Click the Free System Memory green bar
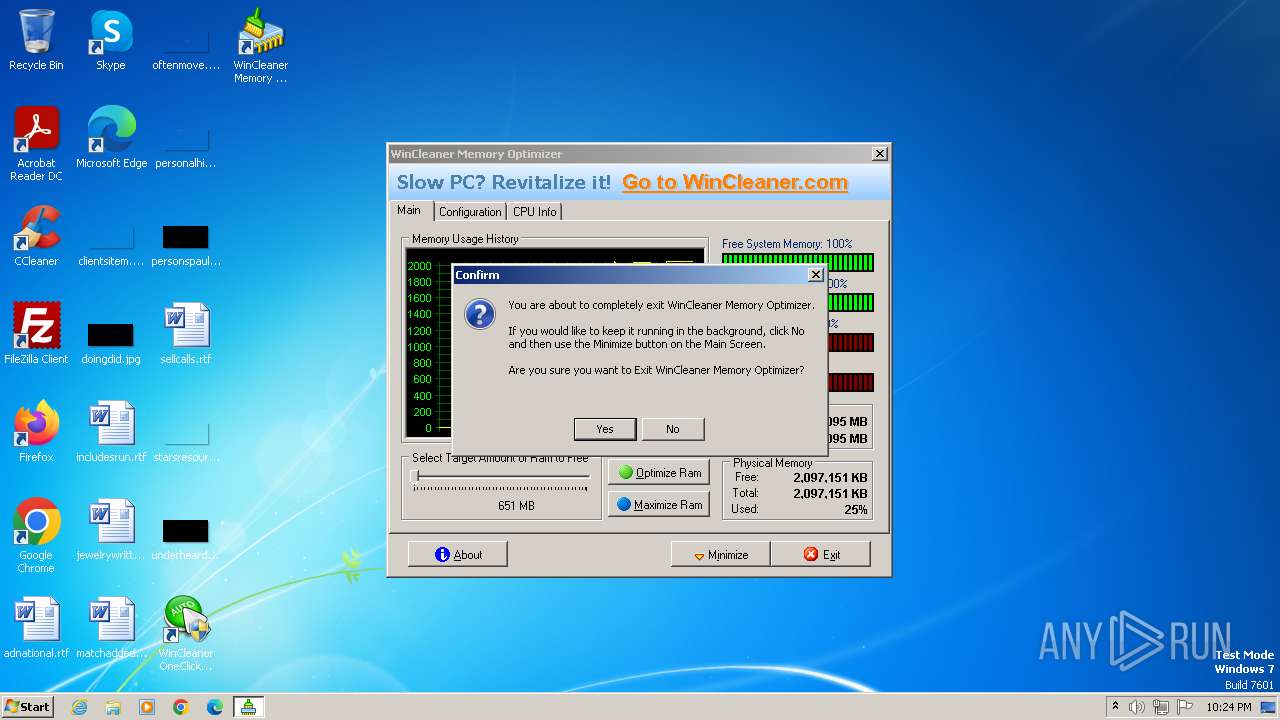The height and width of the screenshot is (720, 1280). tap(798, 262)
